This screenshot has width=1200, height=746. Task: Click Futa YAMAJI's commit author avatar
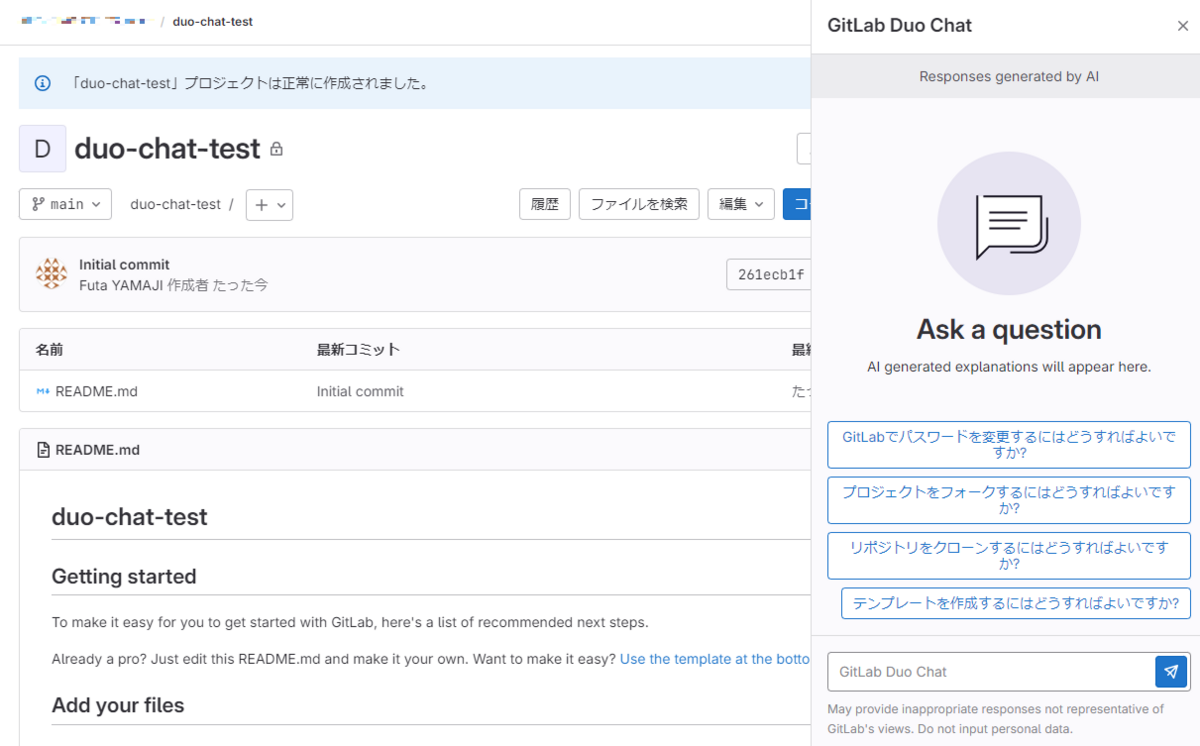coord(51,274)
